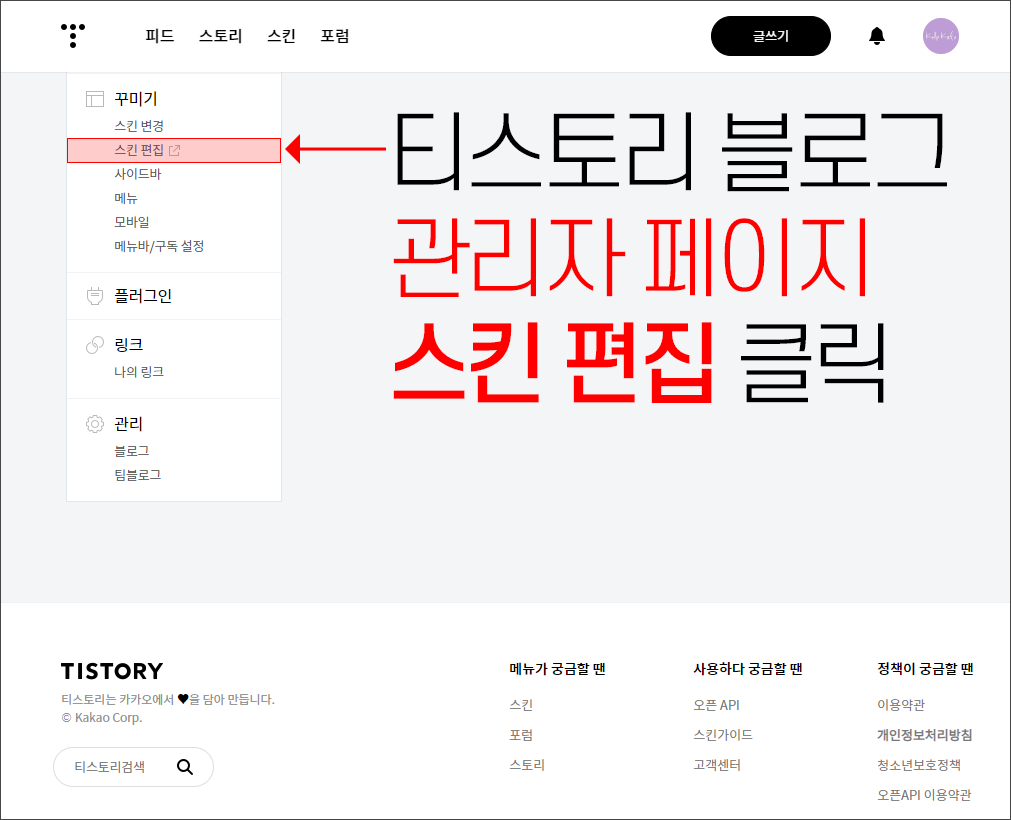The image size is (1011, 820).
Task: Open 청소년보호정책 link
Action: click(x=919, y=765)
